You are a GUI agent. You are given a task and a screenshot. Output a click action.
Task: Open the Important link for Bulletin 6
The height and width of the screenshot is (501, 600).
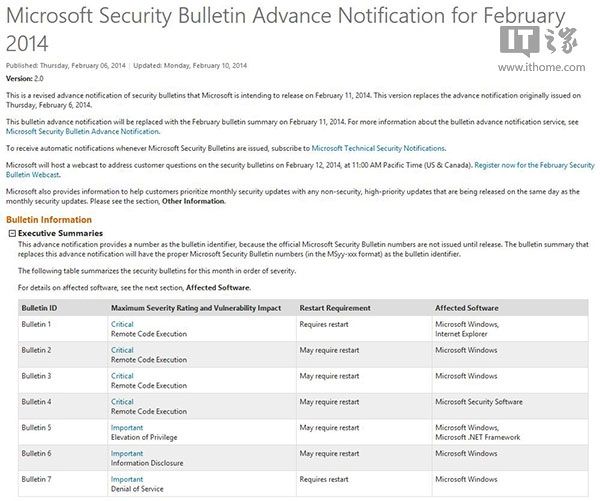pos(127,453)
